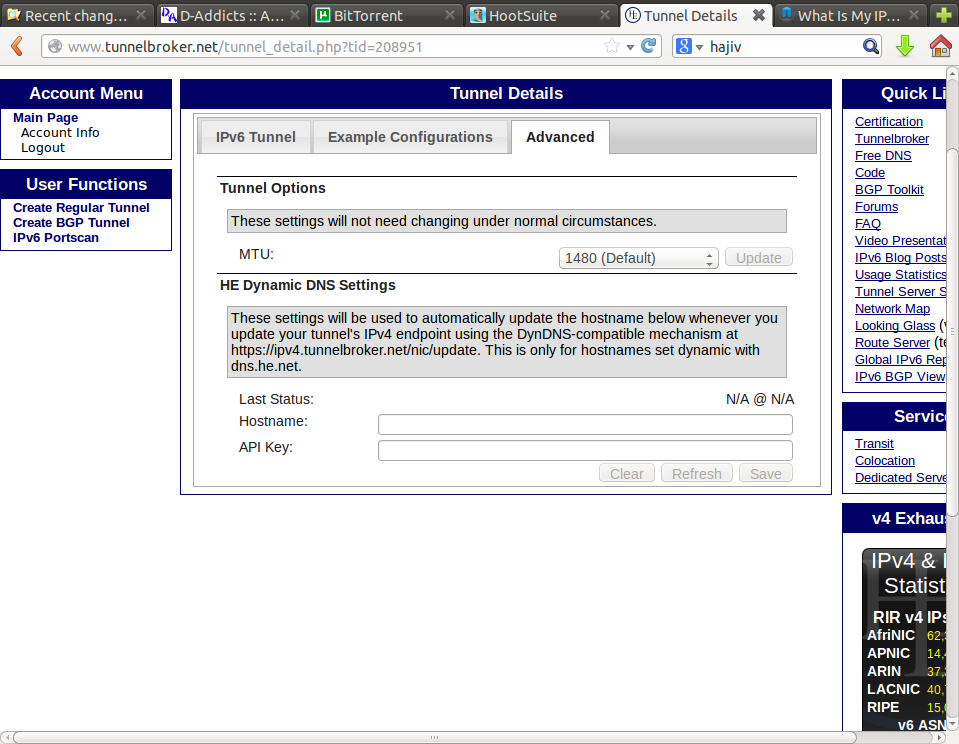Screen dimensions: 959x744
Task: Click the URL address bar text
Action: tap(245, 46)
